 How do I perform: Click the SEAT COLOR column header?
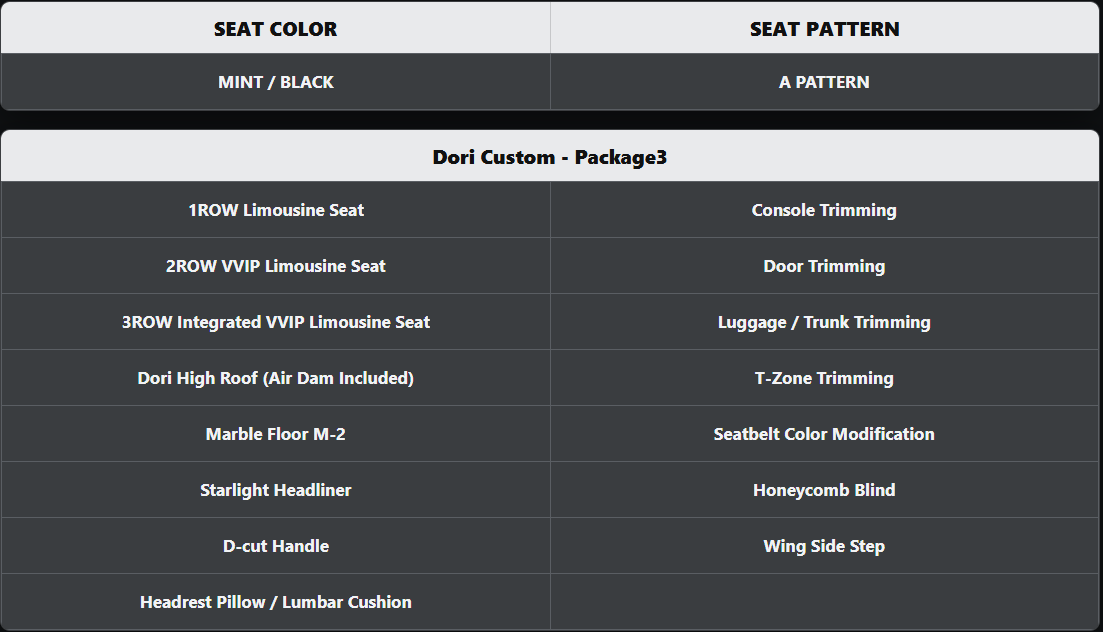click(x=275, y=29)
